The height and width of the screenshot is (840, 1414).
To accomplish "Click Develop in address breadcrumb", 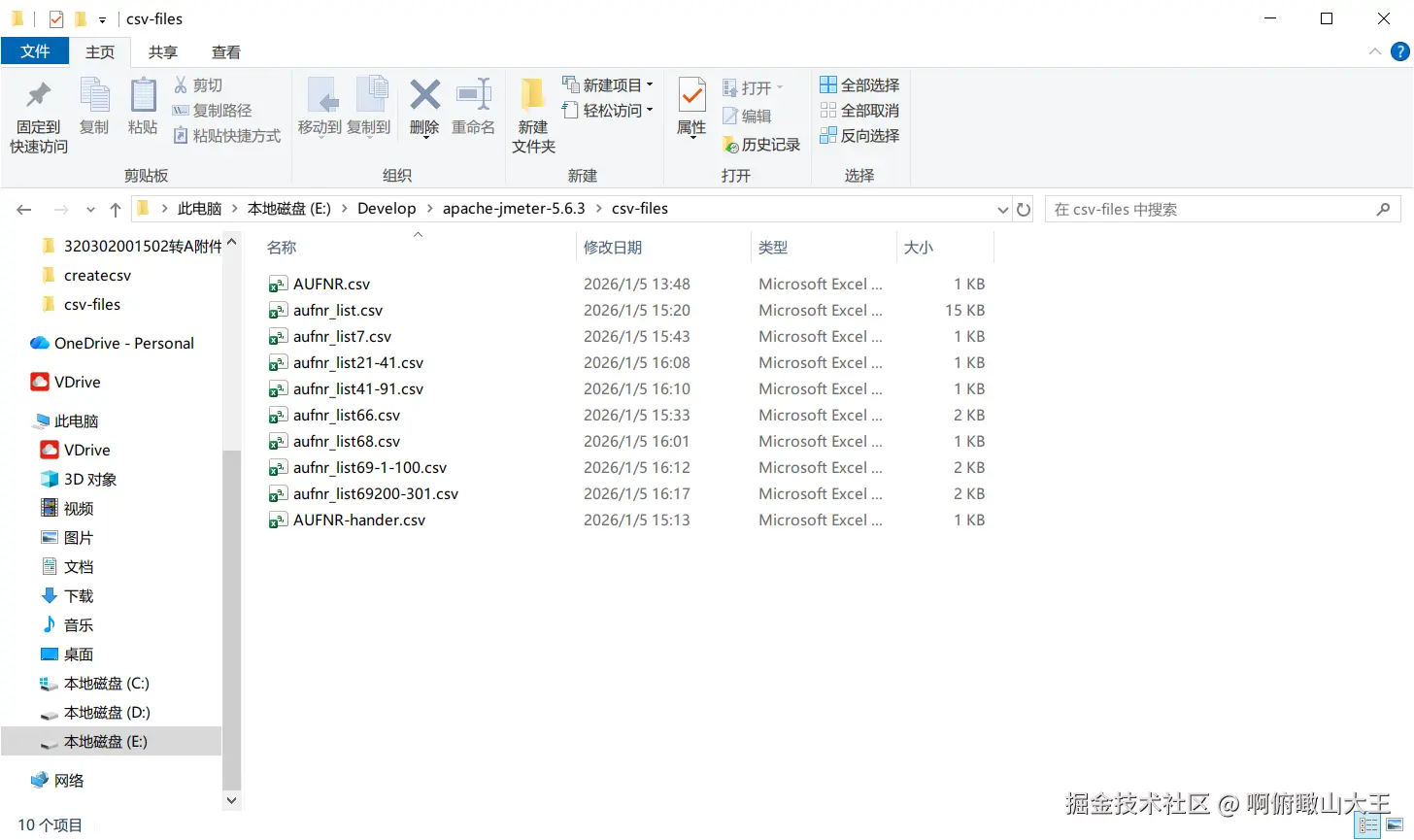I will 387,209.
